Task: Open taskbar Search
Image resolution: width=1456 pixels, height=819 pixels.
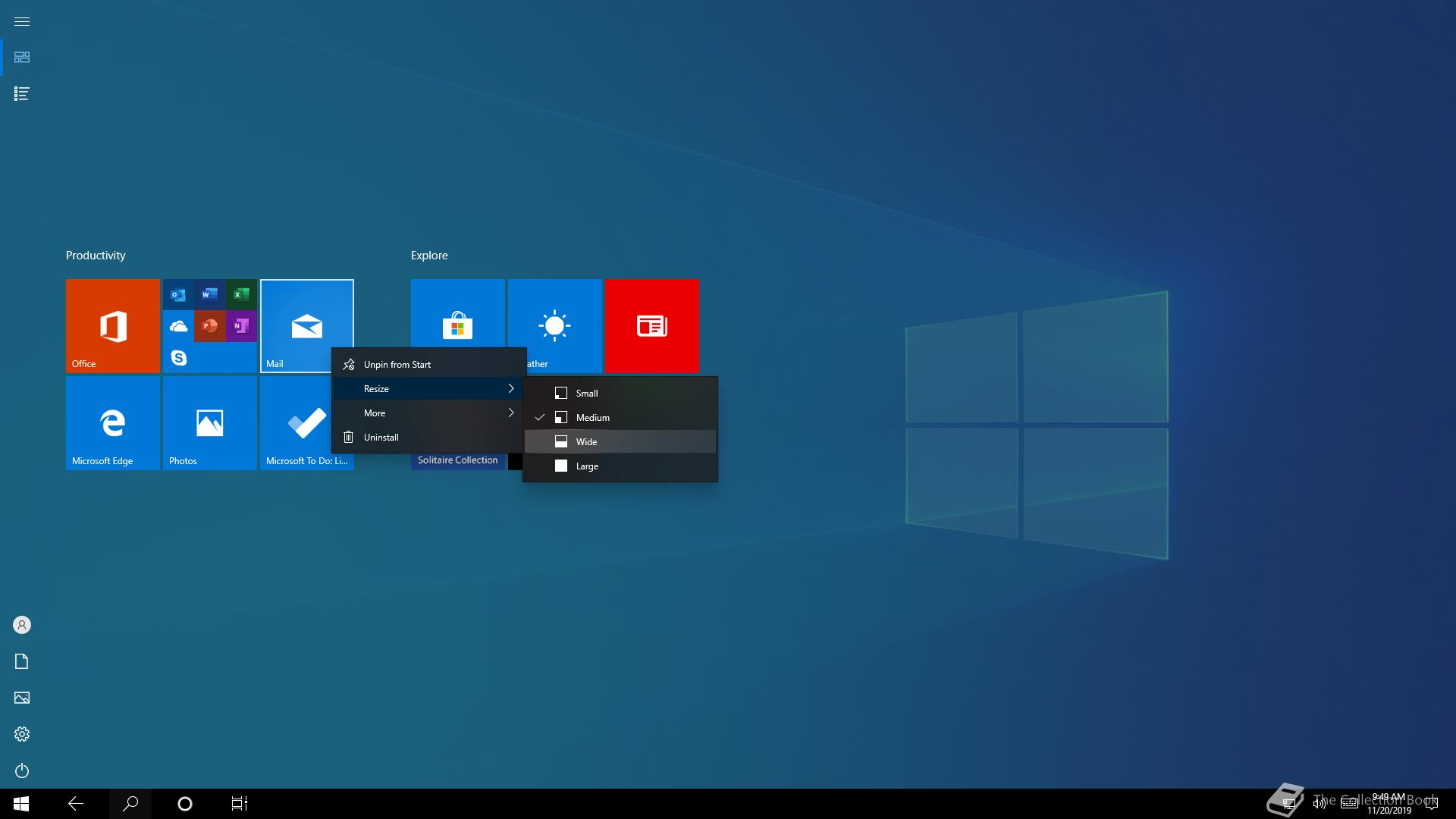Action: (x=130, y=804)
